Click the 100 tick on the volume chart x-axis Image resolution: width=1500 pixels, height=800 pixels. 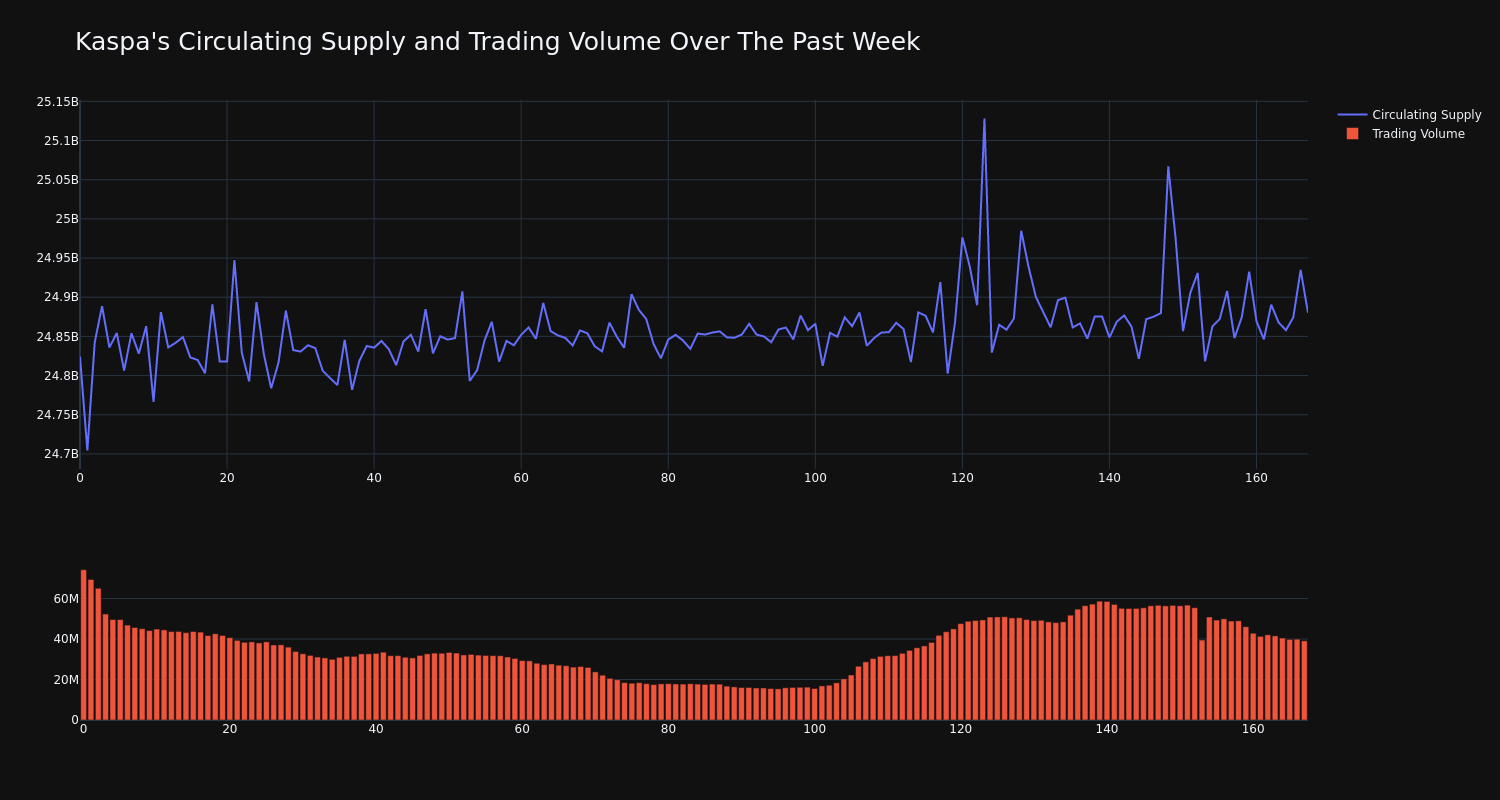pyautogui.click(x=815, y=729)
